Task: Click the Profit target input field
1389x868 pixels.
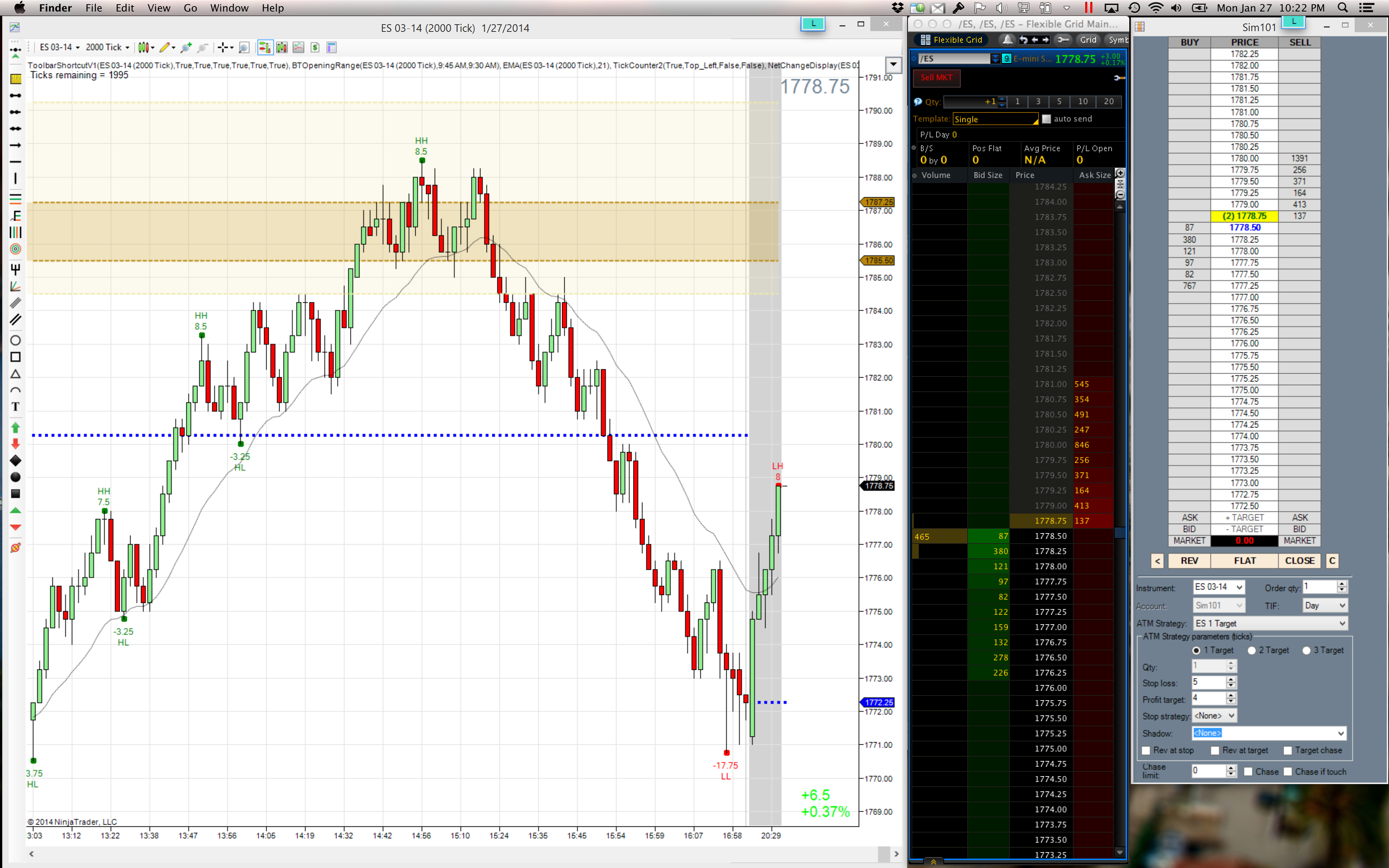Action: point(1209,699)
